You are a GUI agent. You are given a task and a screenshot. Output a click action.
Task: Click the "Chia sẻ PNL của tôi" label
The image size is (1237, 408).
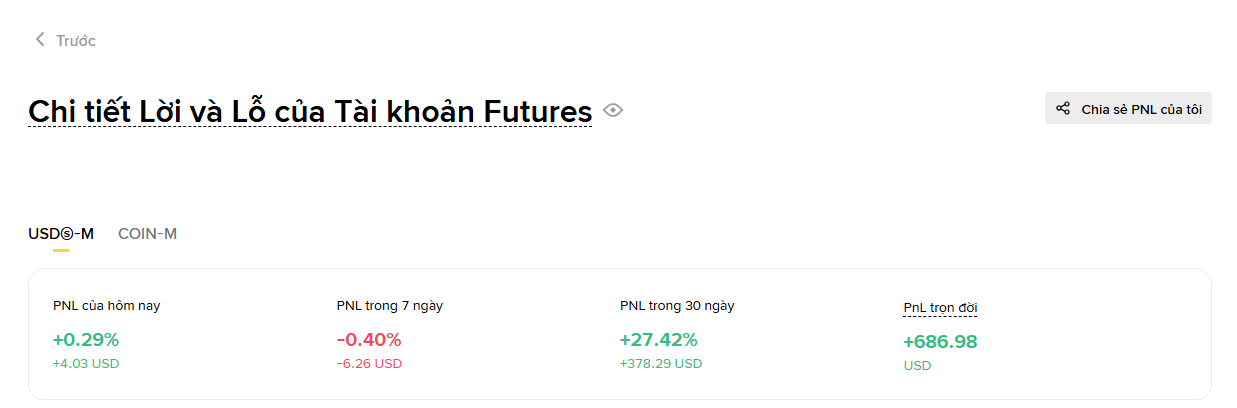pyautogui.click(x=1141, y=110)
